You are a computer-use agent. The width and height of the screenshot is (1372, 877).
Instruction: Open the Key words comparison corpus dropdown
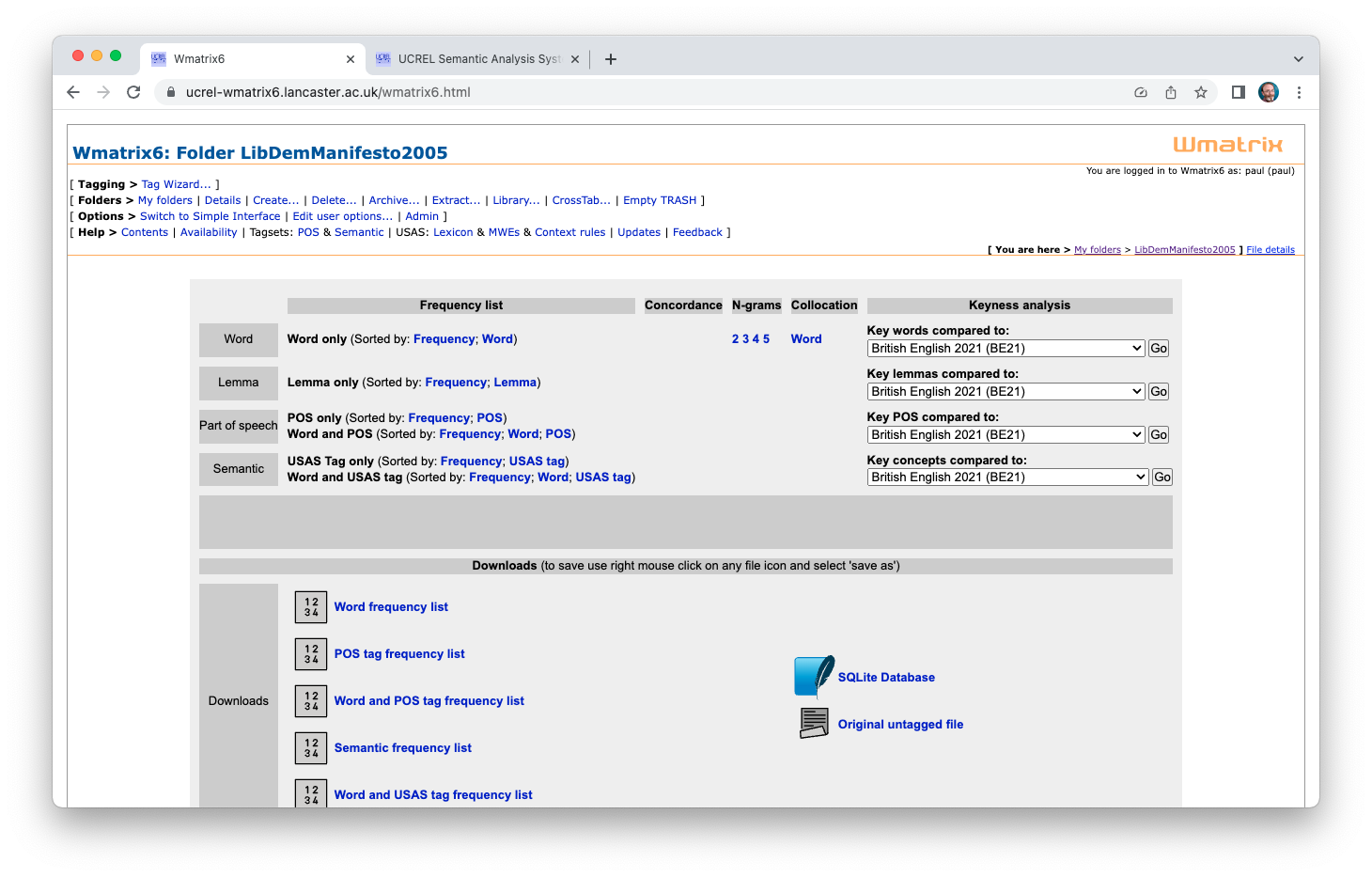point(1006,349)
